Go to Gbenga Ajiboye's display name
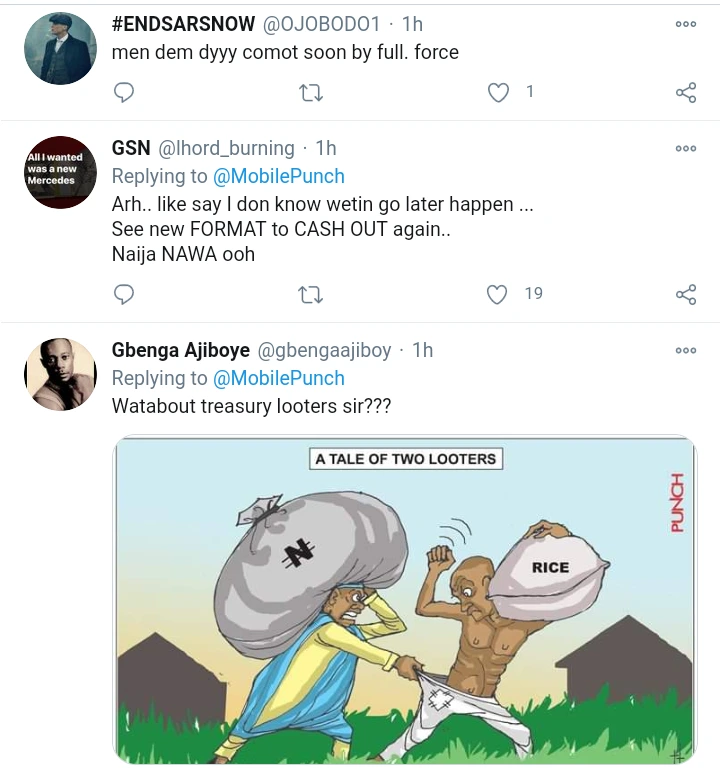720x769 pixels. (180, 350)
